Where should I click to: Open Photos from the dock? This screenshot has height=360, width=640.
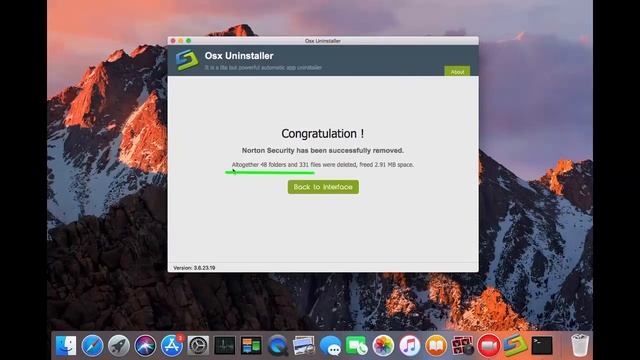pos(383,345)
